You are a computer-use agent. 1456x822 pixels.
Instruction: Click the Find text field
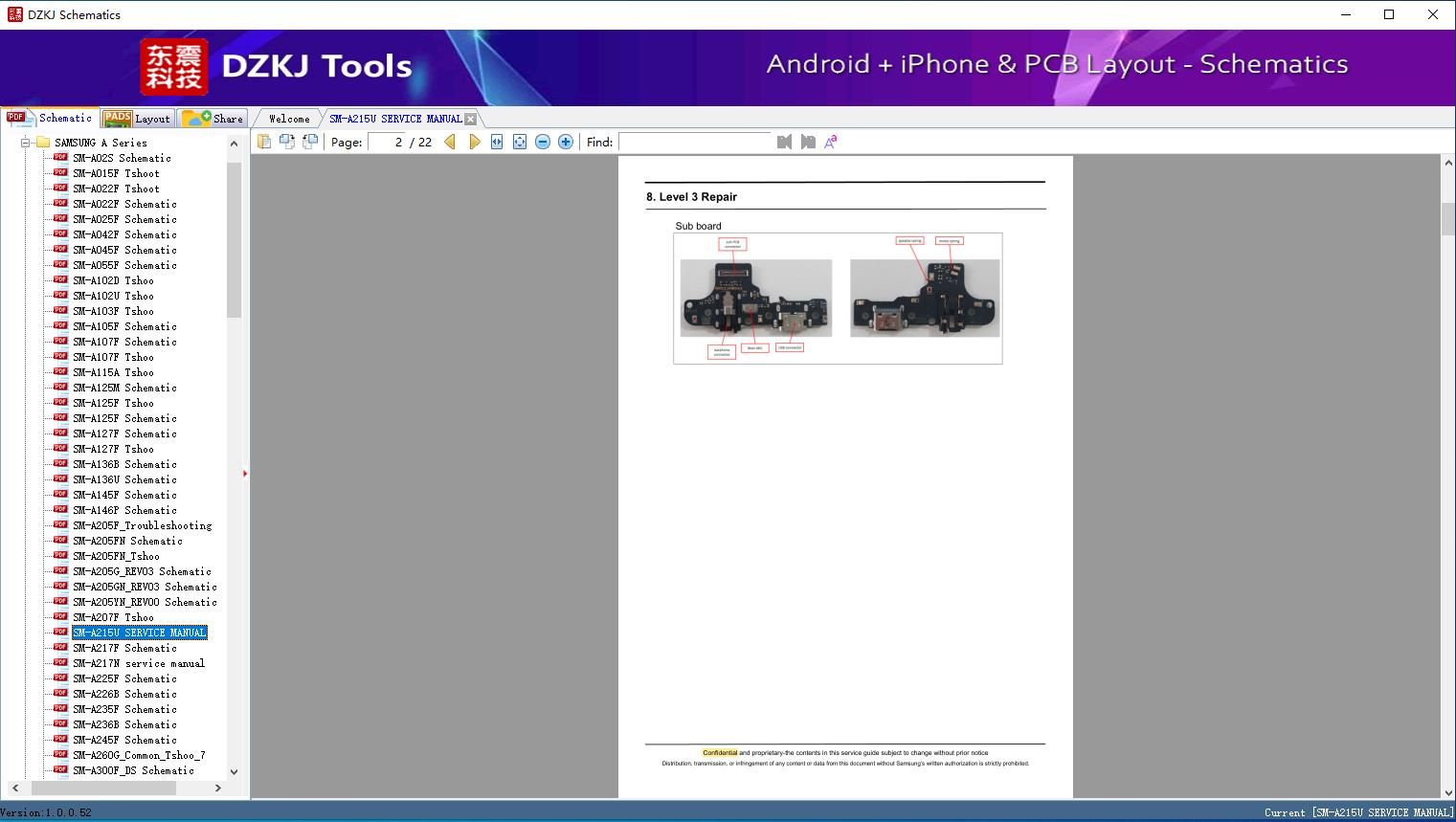[695, 142]
